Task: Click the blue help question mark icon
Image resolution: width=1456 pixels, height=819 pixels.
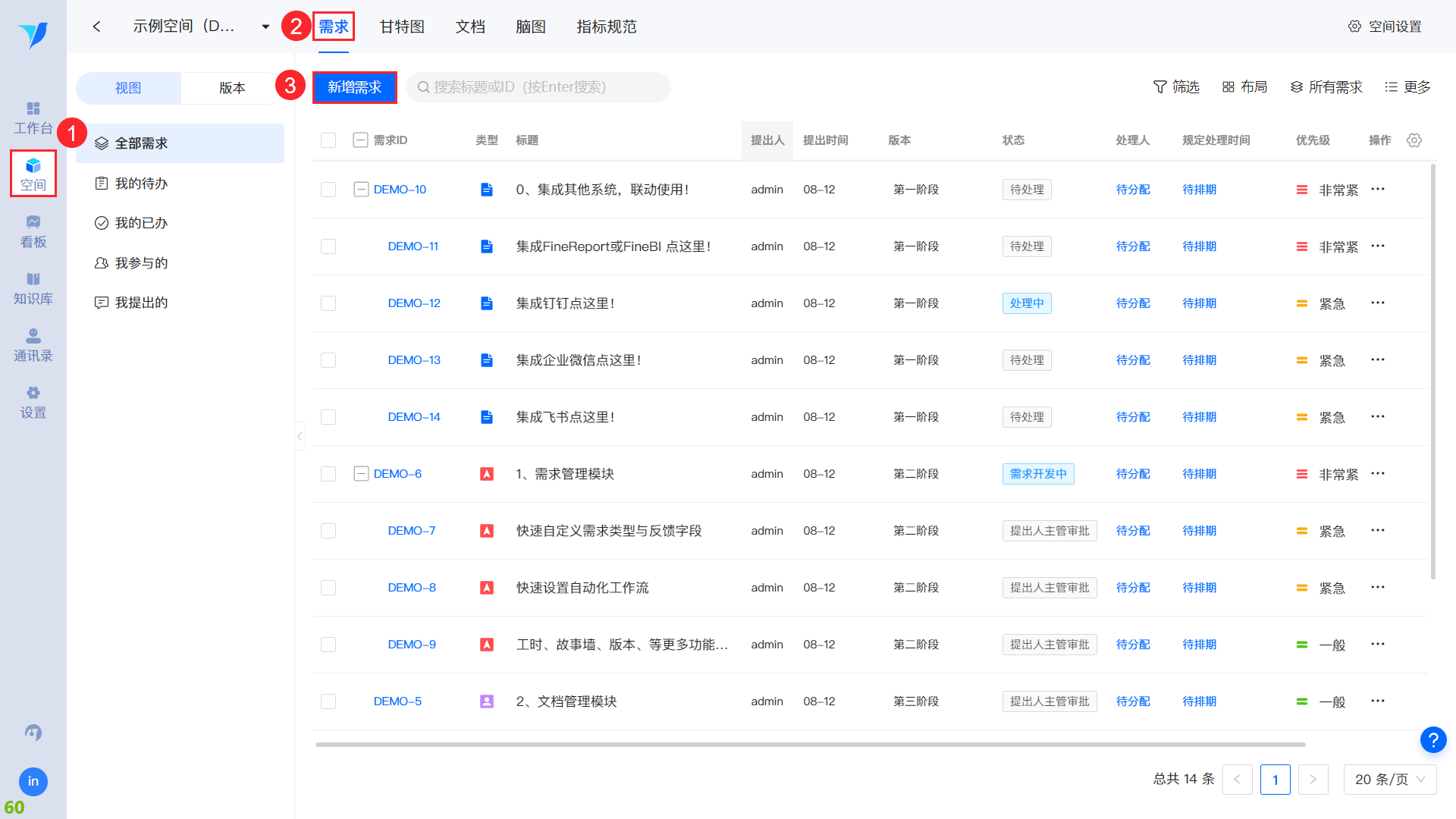Action: click(1432, 739)
